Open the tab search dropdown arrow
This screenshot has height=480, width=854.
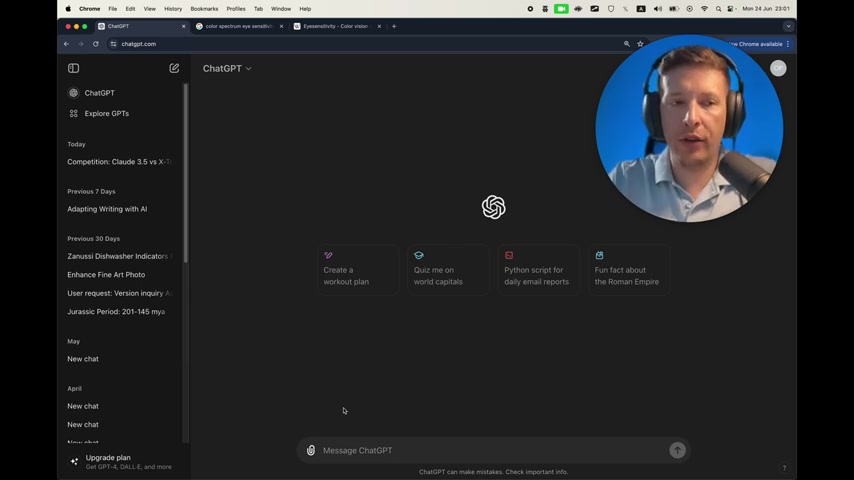tap(788, 26)
